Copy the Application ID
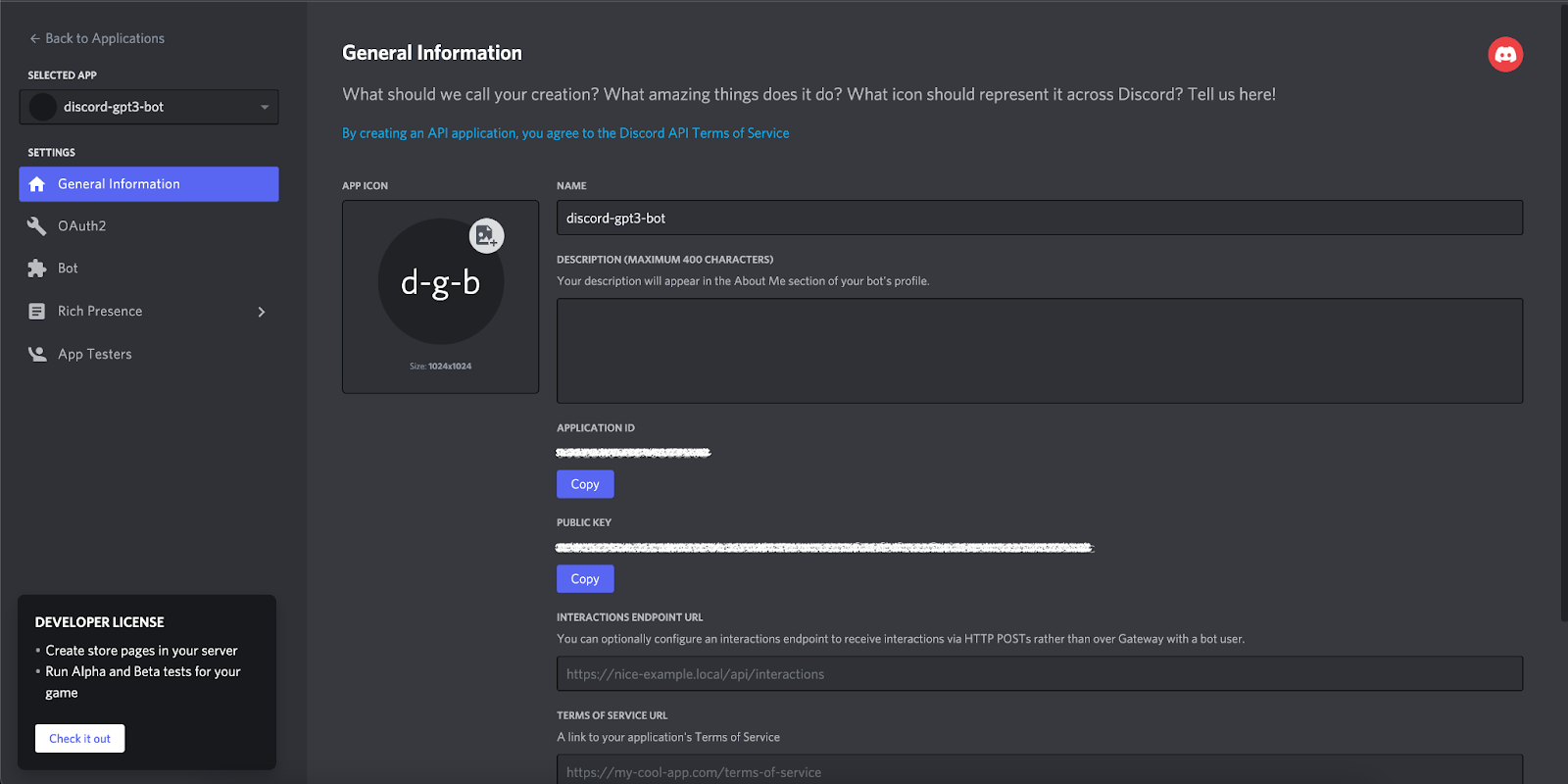 pyautogui.click(x=585, y=484)
